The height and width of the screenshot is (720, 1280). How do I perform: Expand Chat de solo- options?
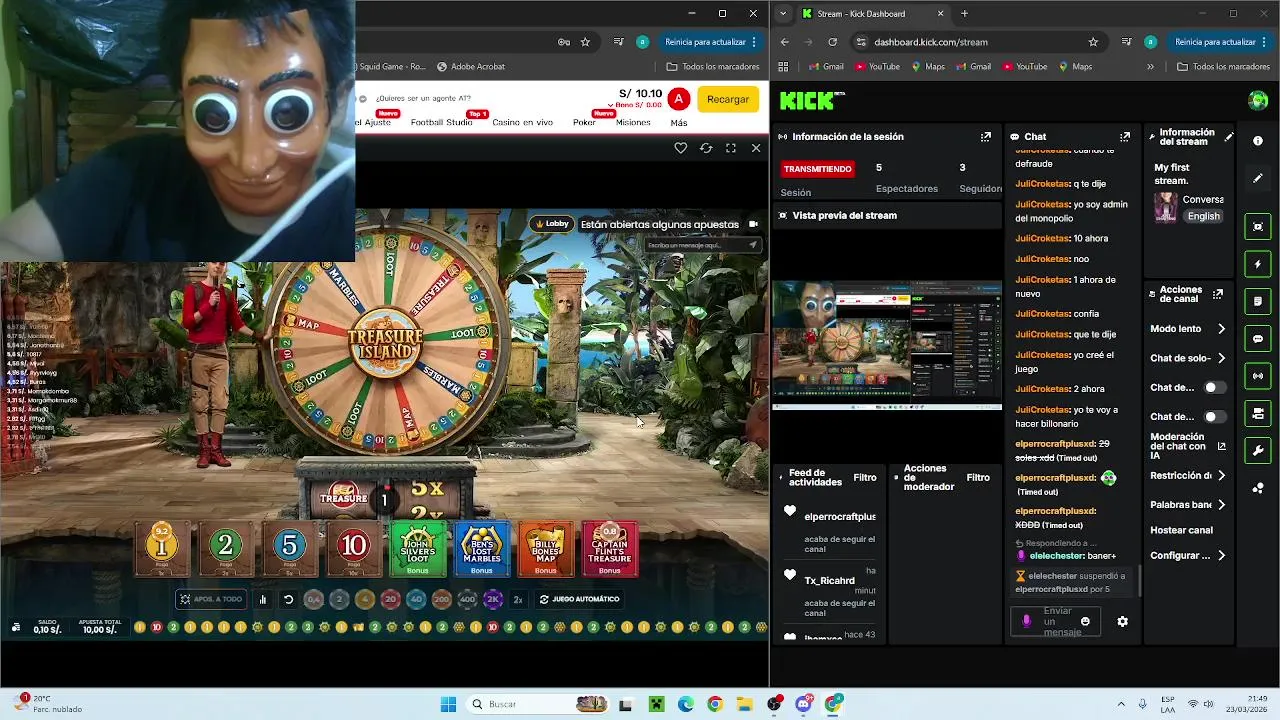point(1221,358)
